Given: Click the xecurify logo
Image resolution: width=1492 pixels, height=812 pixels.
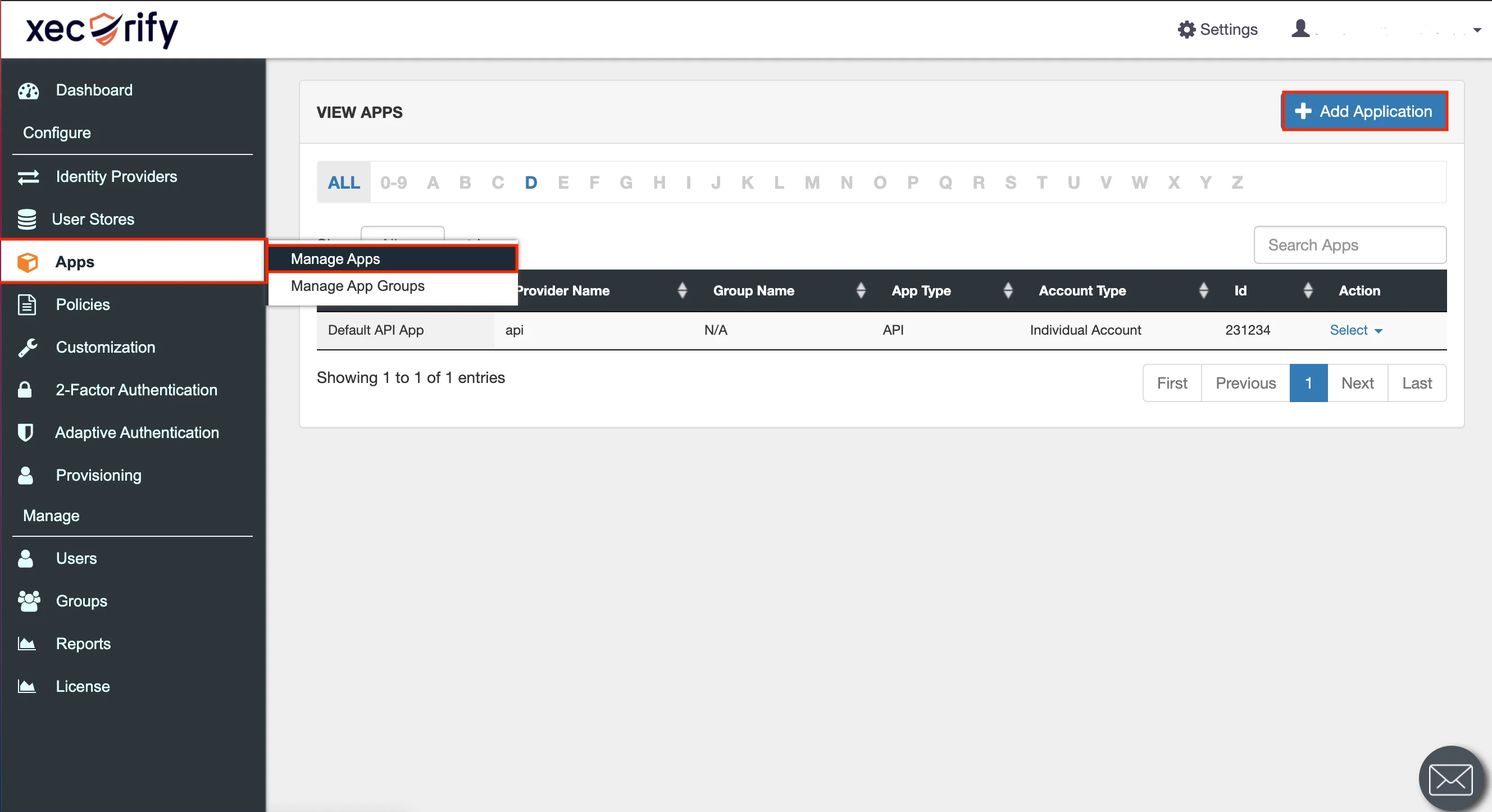Looking at the screenshot, I should [101, 29].
